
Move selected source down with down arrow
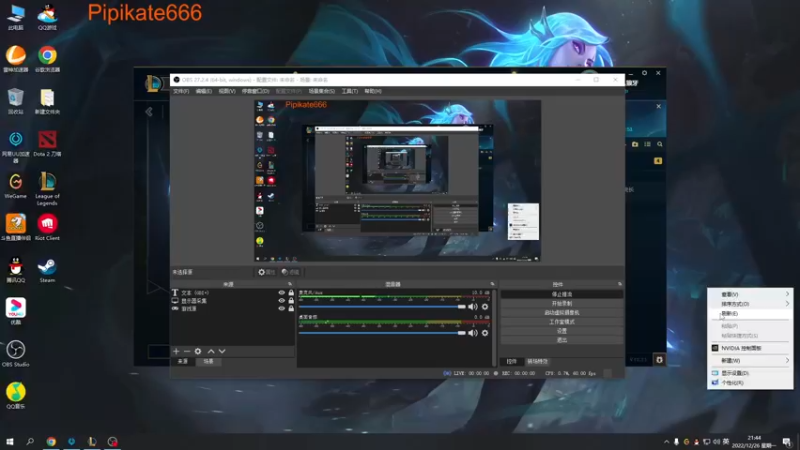pos(222,351)
